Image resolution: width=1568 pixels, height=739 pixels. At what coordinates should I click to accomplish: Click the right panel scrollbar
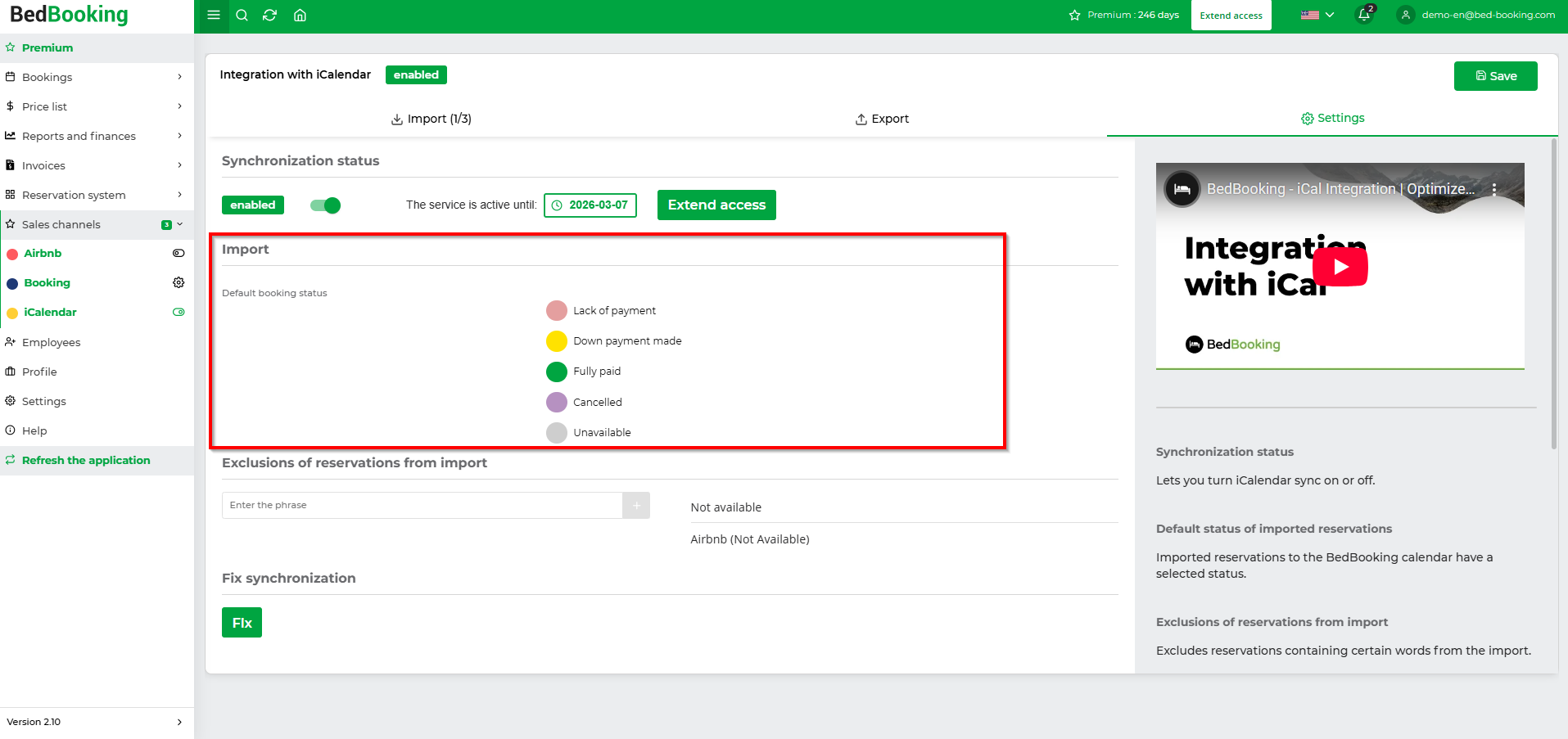click(1553, 294)
